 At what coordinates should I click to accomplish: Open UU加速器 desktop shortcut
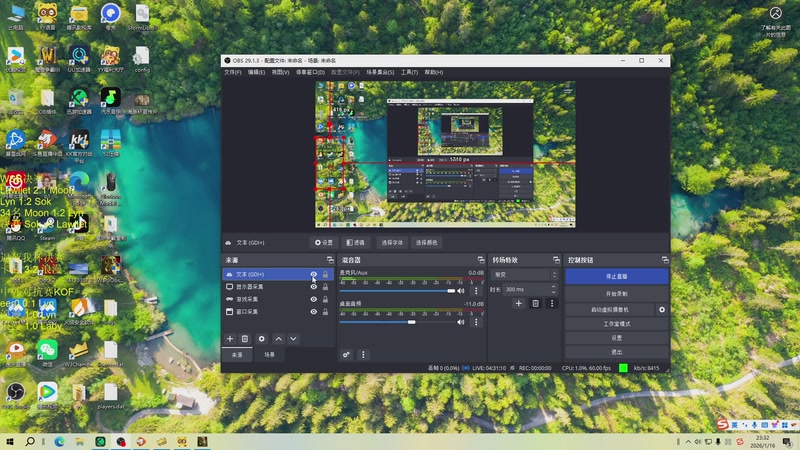pos(79,59)
